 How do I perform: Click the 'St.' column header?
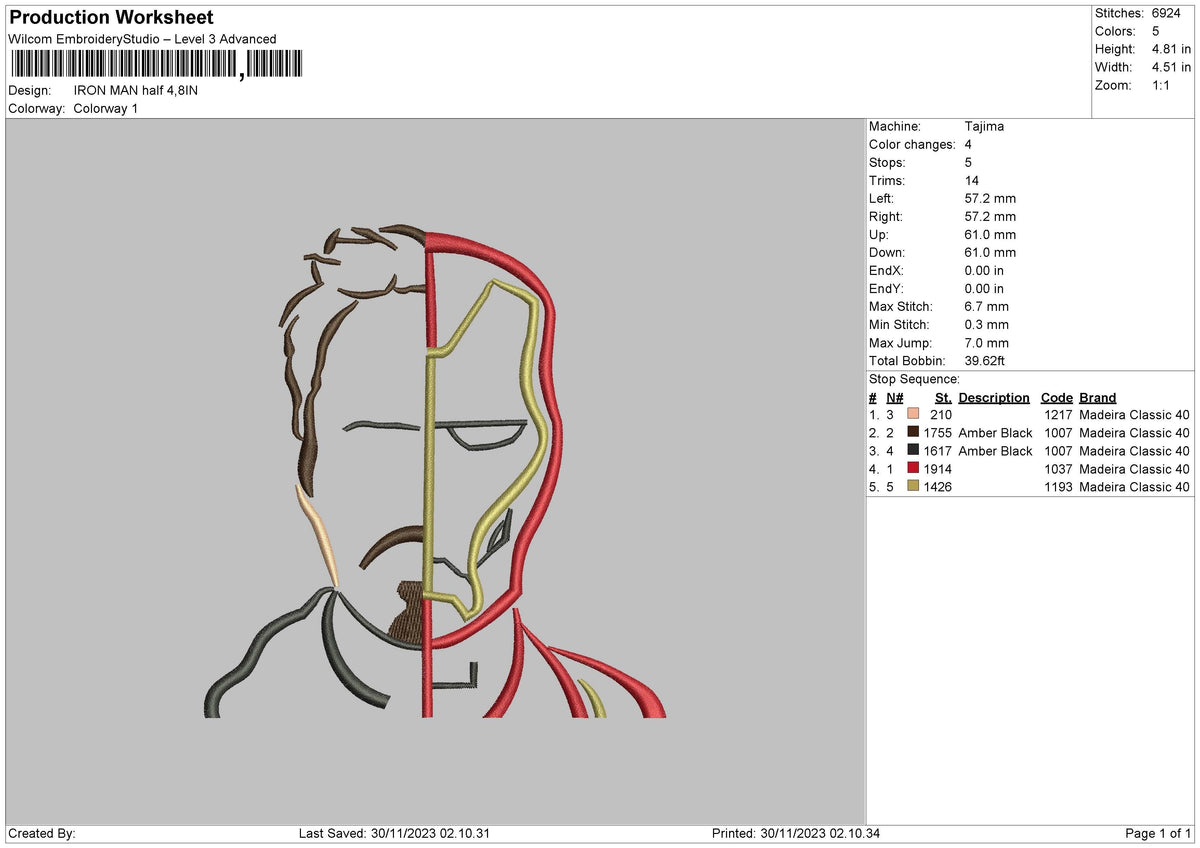click(x=943, y=398)
